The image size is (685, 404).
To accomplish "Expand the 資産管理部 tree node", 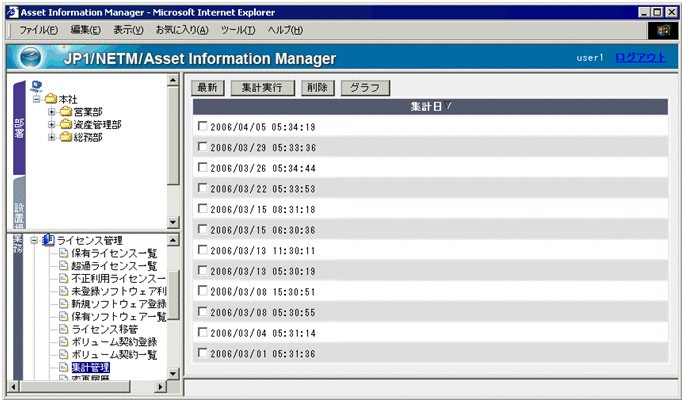I will (52, 124).
